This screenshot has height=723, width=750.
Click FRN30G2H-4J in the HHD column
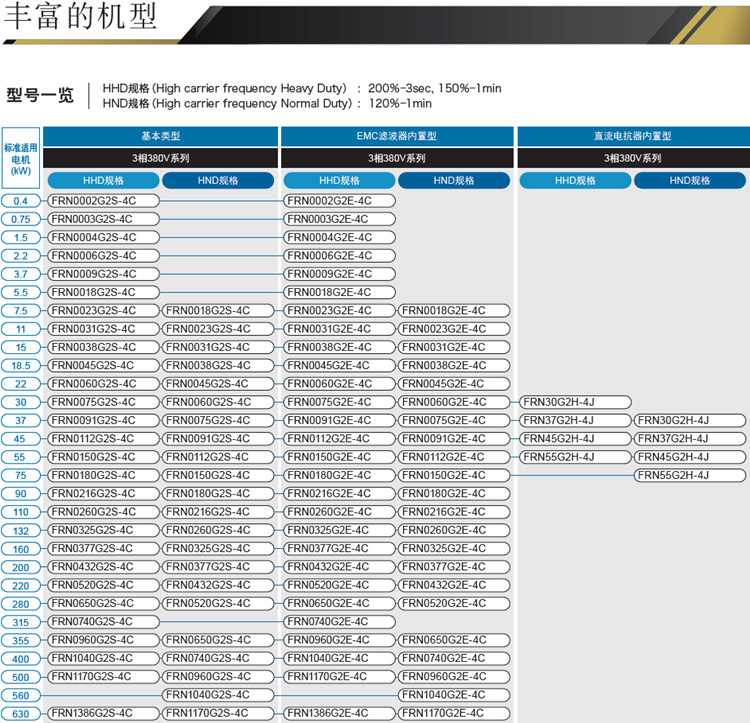[575, 402]
